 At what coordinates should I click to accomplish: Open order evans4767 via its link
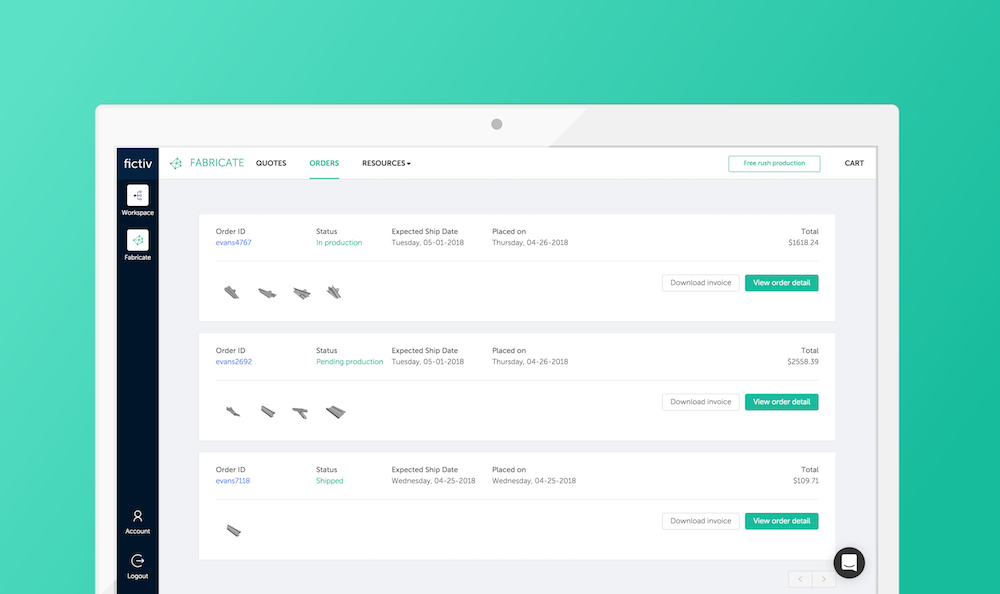(233, 242)
